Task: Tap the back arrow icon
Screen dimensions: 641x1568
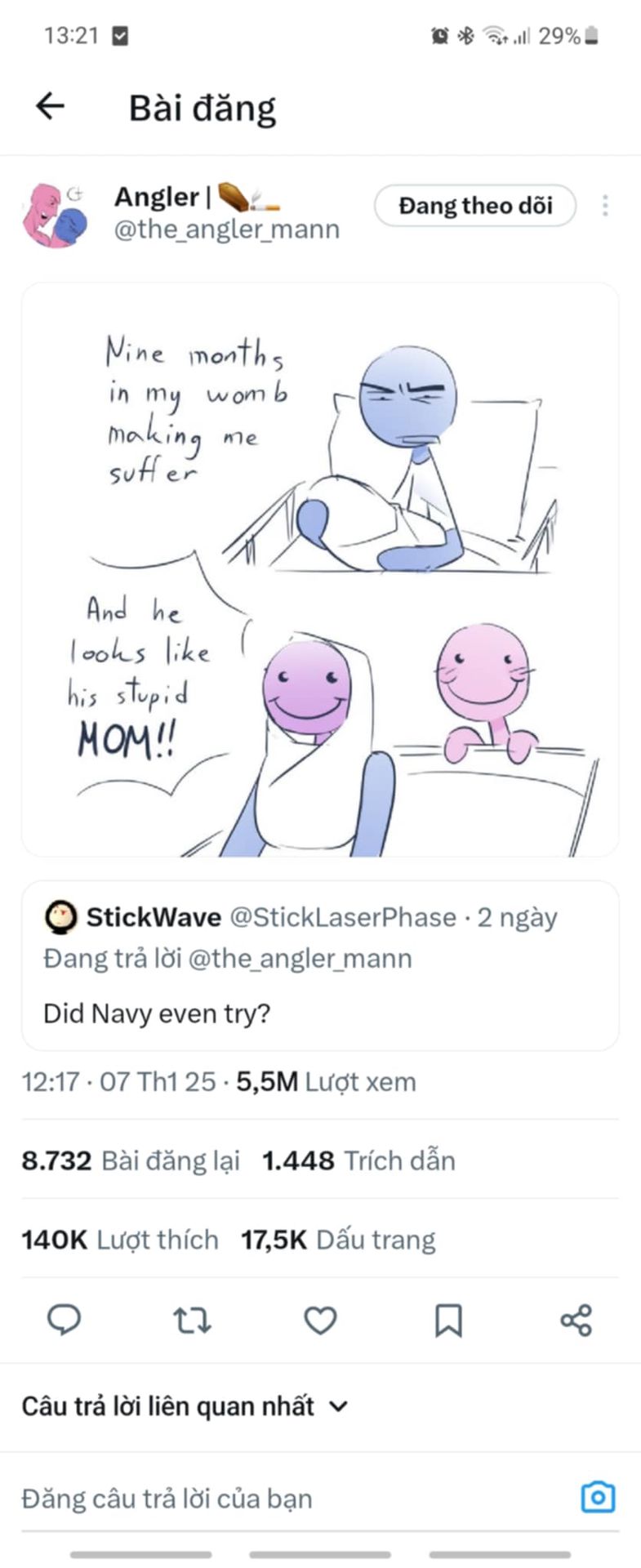Action: (x=51, y=106)
